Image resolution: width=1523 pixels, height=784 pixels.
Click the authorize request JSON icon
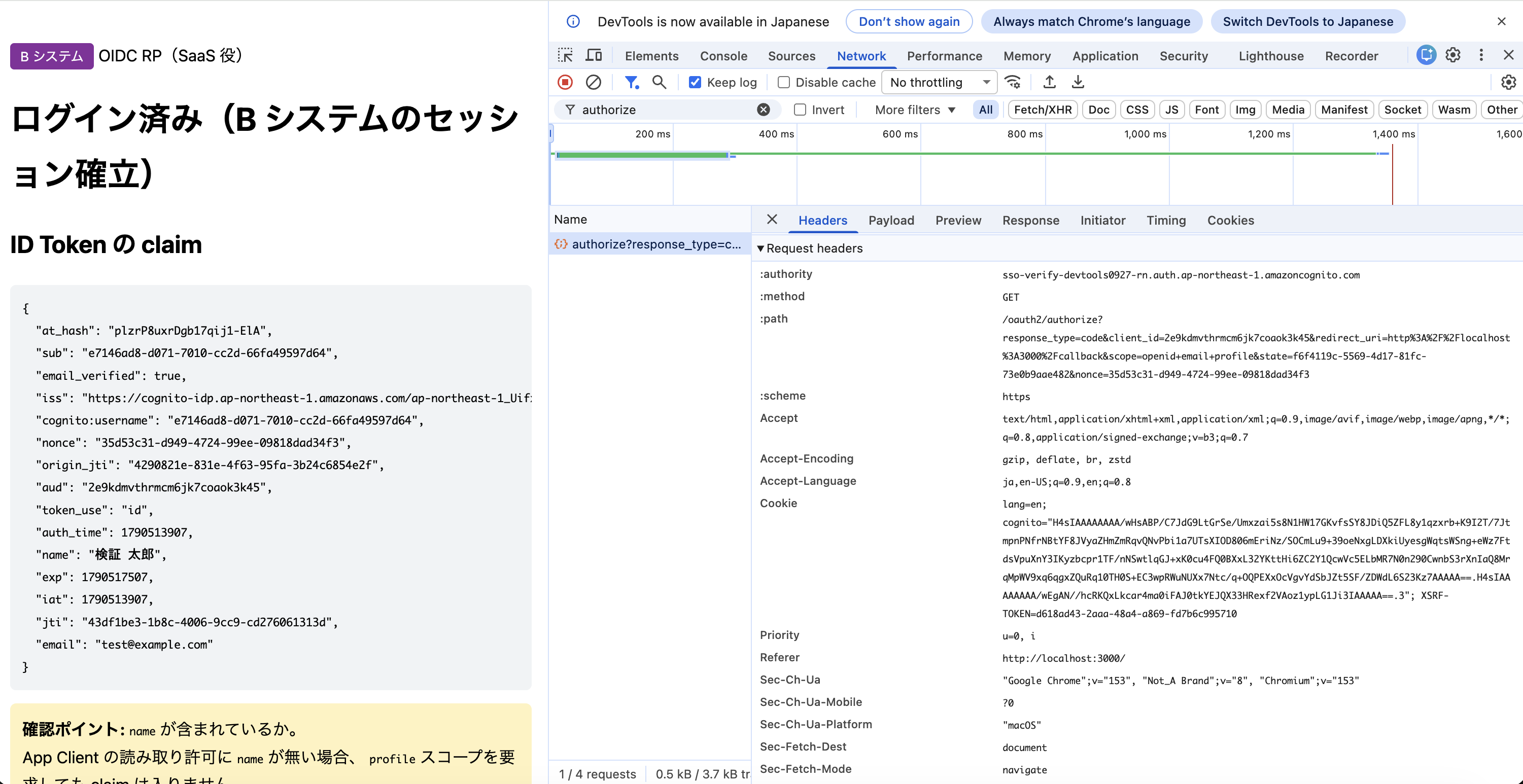tap(561, 244)
